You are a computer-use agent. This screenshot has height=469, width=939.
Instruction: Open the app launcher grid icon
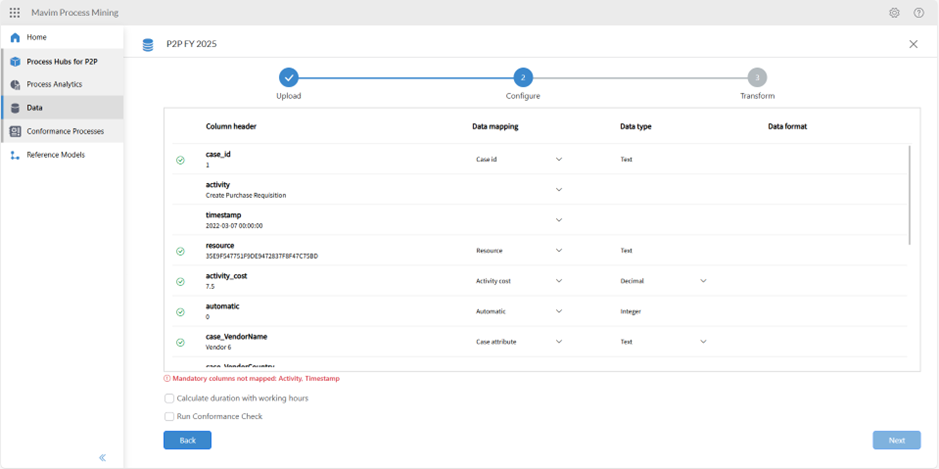[x=14, y=13]
